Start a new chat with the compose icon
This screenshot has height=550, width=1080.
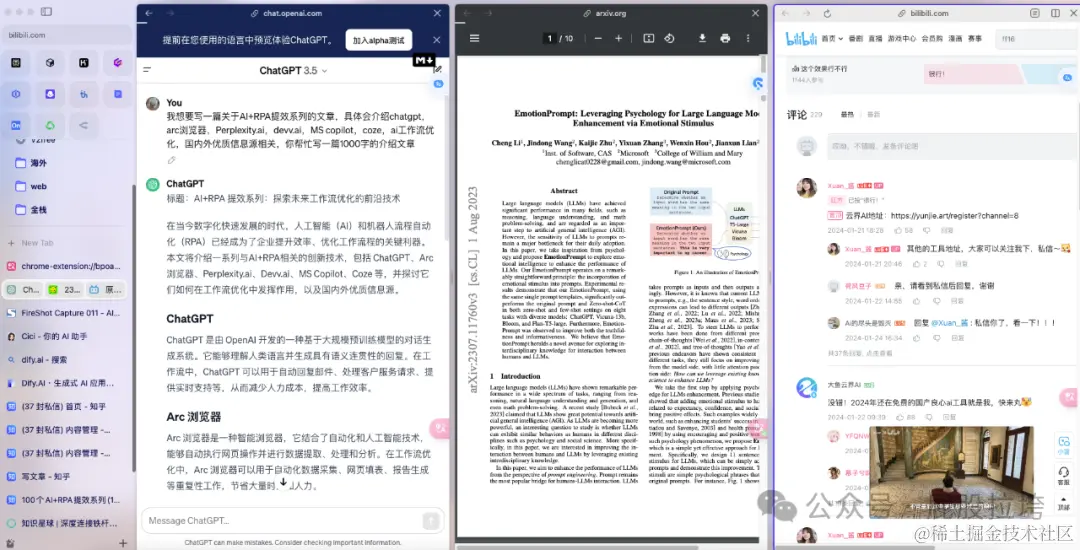coord(437,70)
